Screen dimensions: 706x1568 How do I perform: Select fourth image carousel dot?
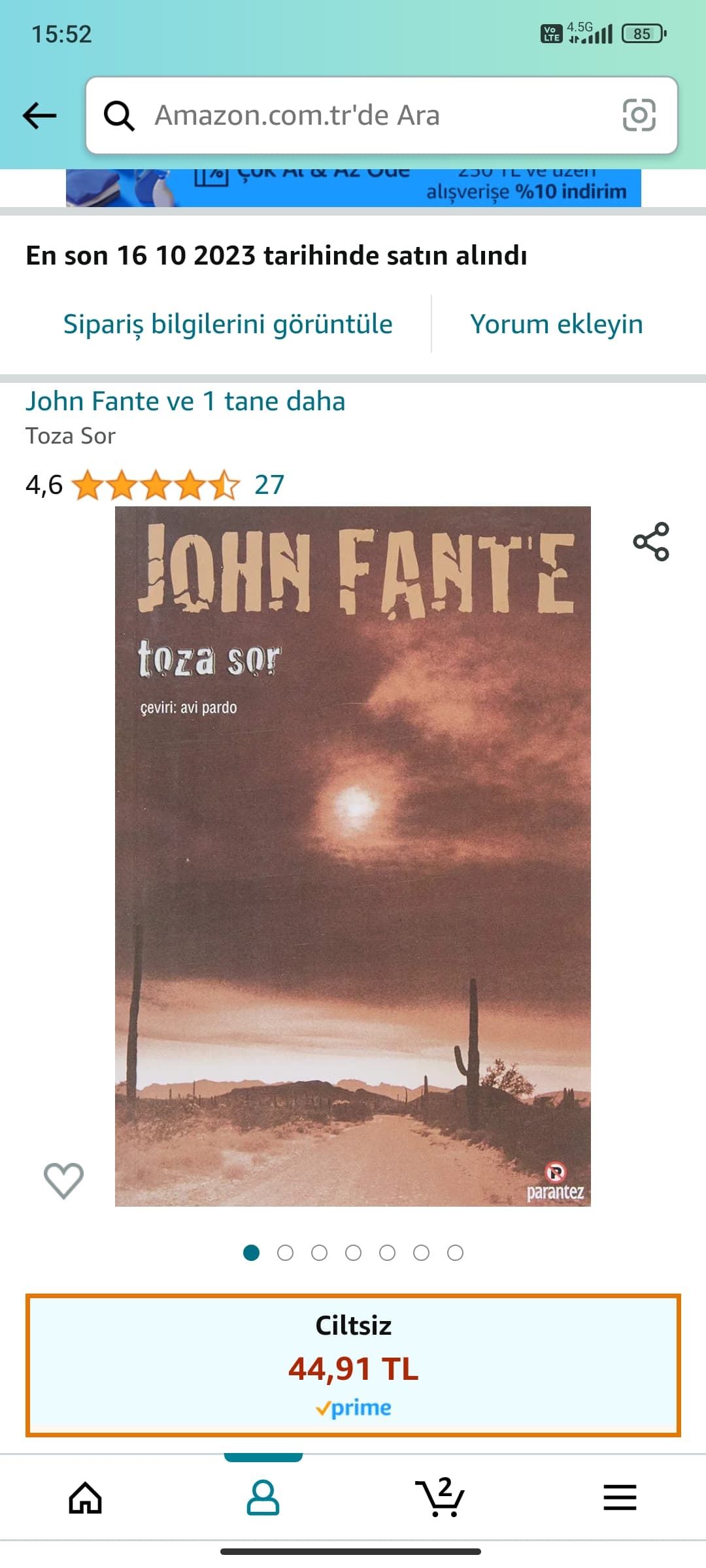click(x=353, y=1252)
